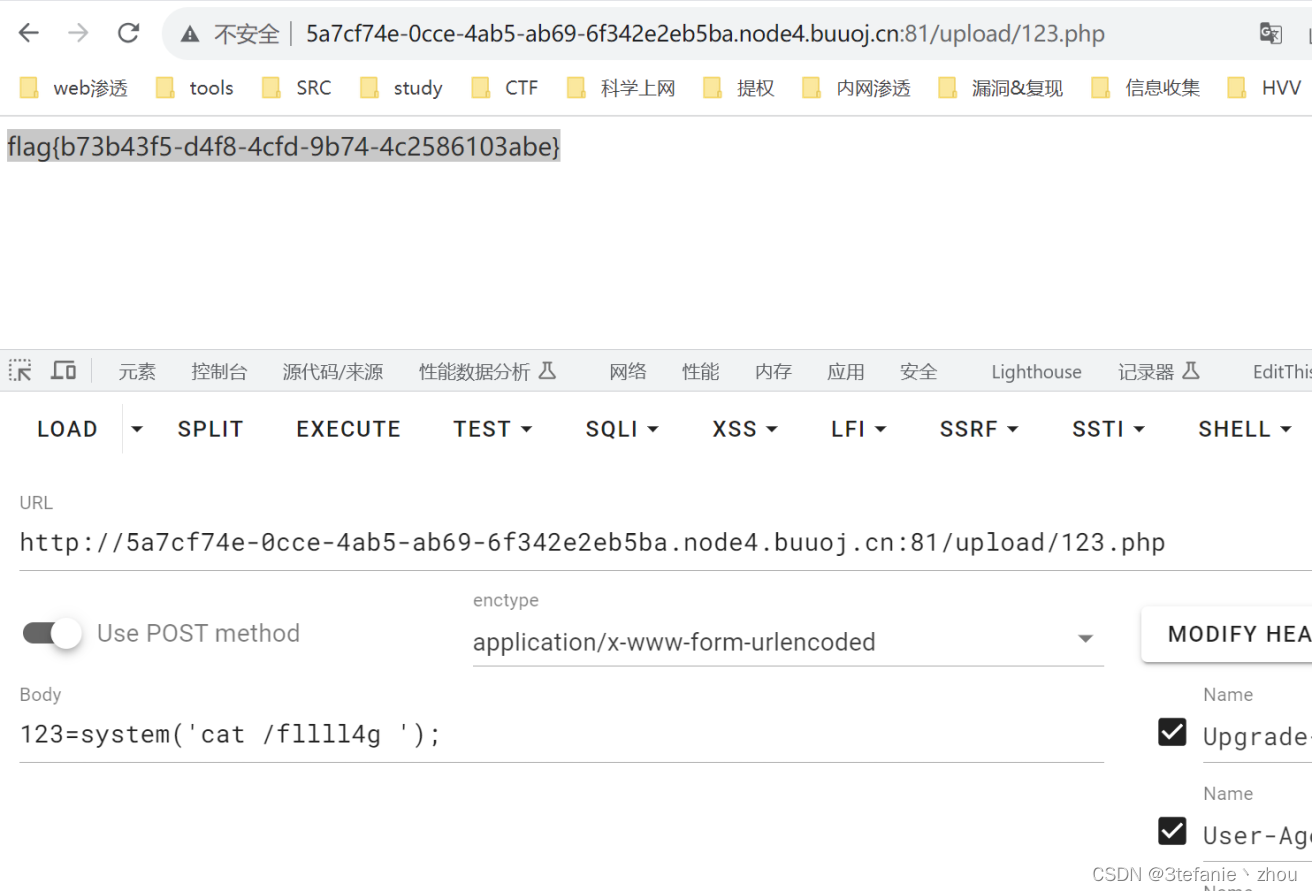
Task: Switch to the 应用 DevTools tab
Action: [x=846, y=372]
